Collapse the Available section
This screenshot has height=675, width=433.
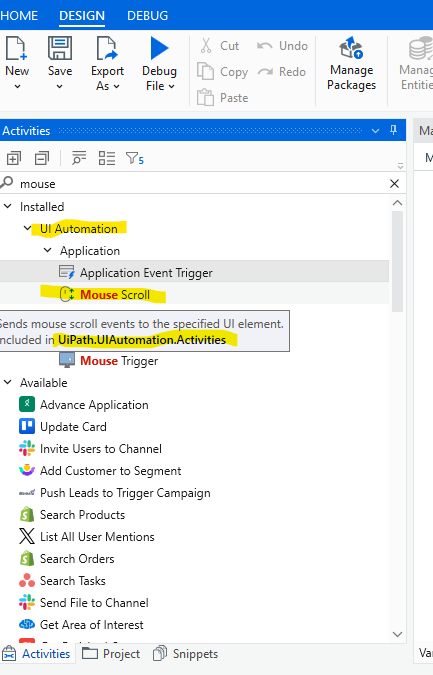[8, 382]
